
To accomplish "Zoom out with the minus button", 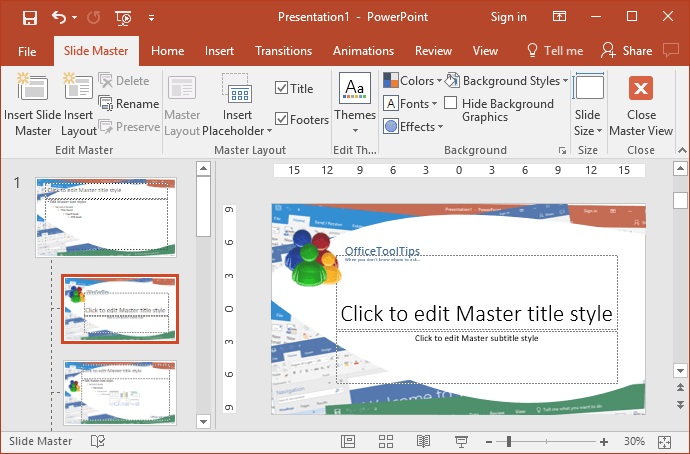I will click(489, 442).
